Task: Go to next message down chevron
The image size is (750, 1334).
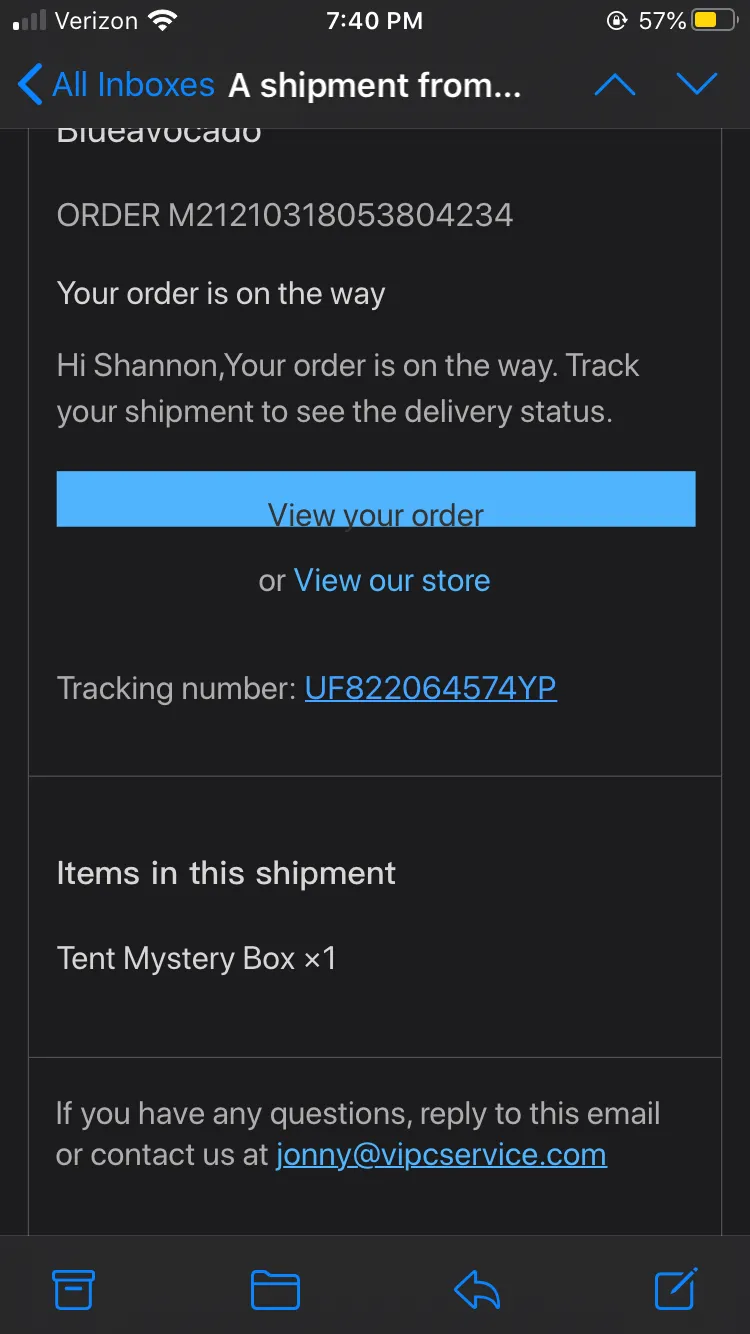Action: [697, 85]
